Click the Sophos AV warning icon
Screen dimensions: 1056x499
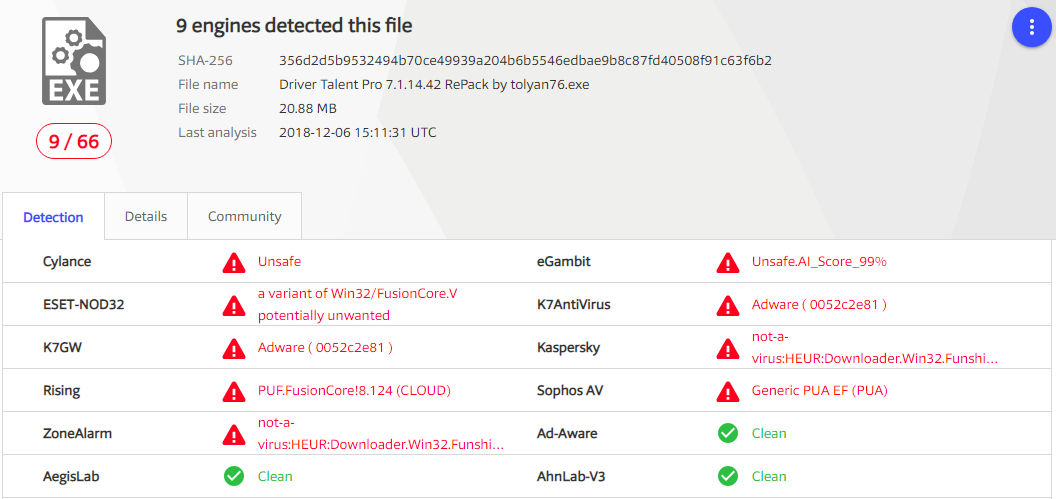728,391
